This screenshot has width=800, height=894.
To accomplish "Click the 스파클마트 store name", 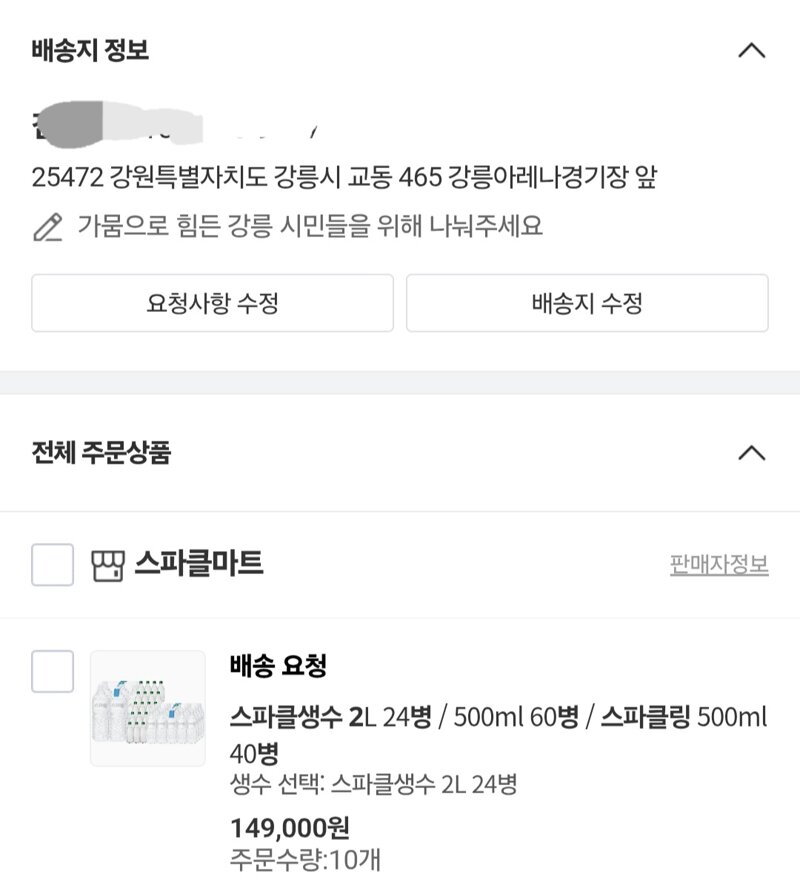I will click(198, 563).
